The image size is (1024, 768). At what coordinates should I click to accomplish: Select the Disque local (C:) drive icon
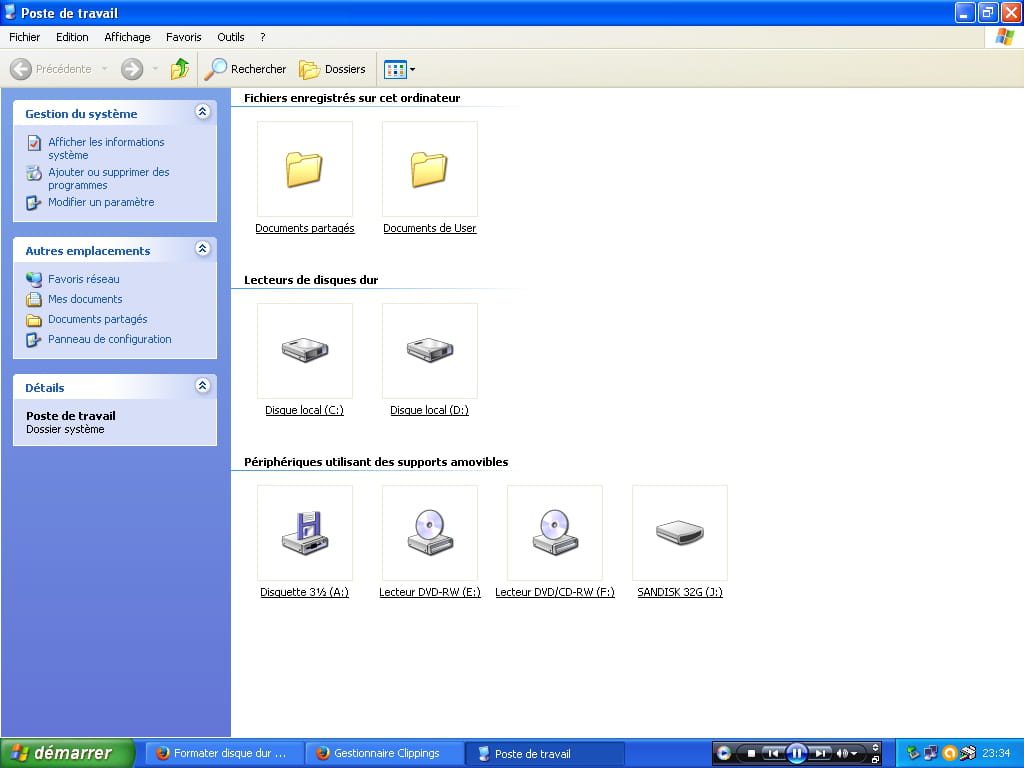[304, 351]
